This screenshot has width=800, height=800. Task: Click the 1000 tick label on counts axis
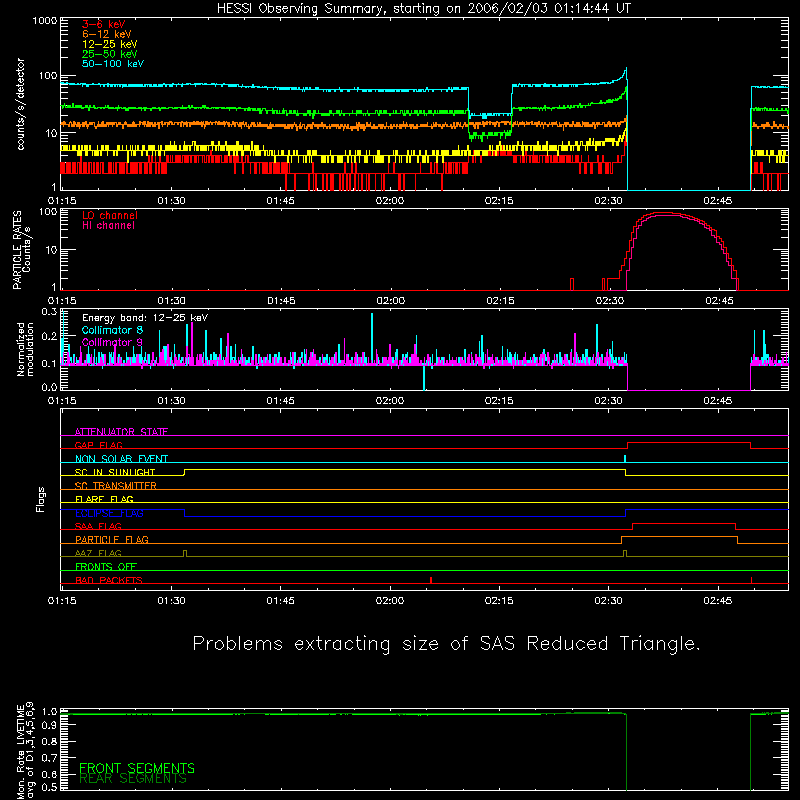pyautogui.click(x=44, y=21)
